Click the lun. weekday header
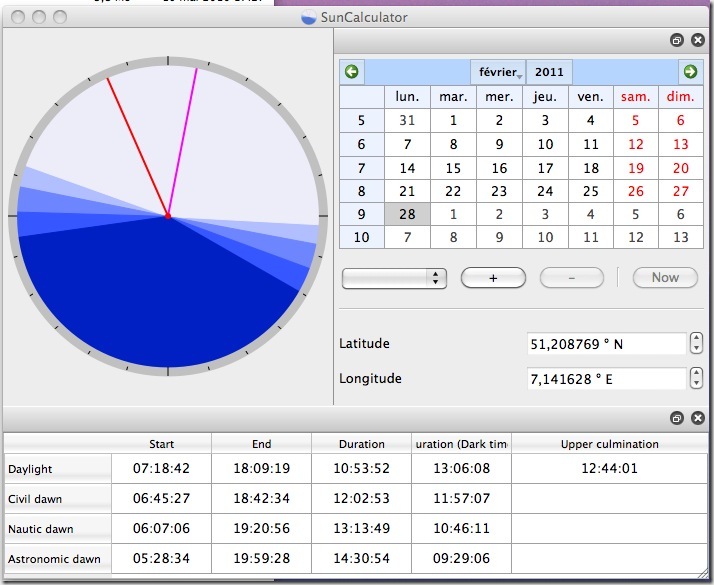This screenshot has height=585, width=714. coord(407,97)
